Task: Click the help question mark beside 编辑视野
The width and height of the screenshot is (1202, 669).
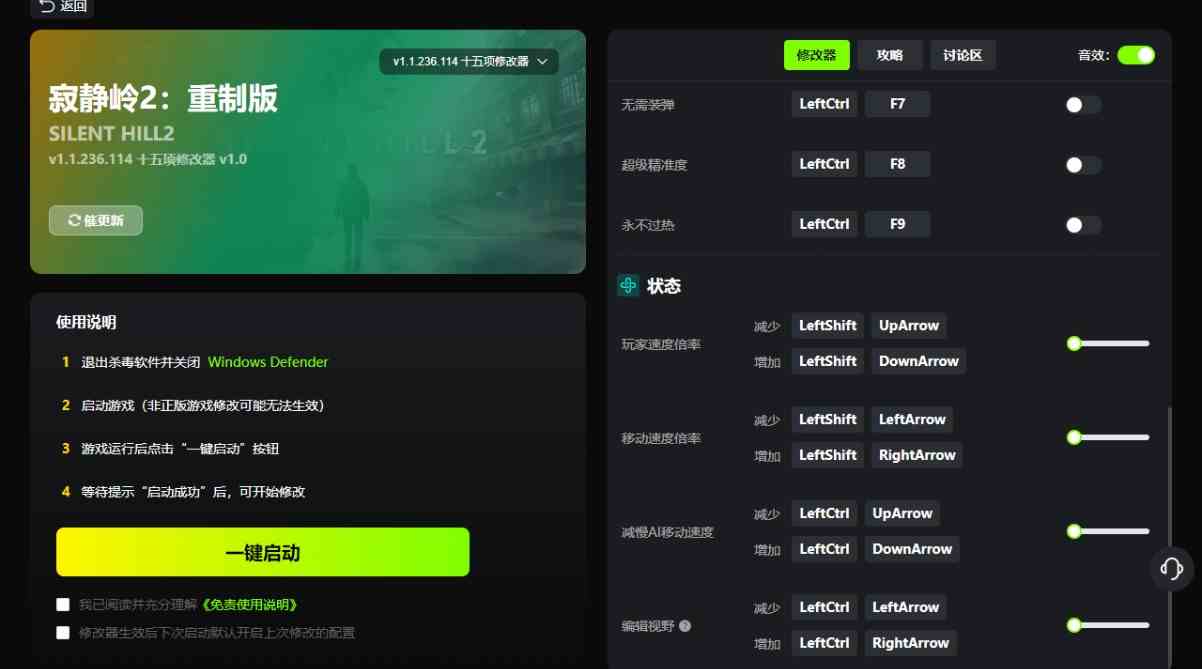Action: click(x=685, y=626)
